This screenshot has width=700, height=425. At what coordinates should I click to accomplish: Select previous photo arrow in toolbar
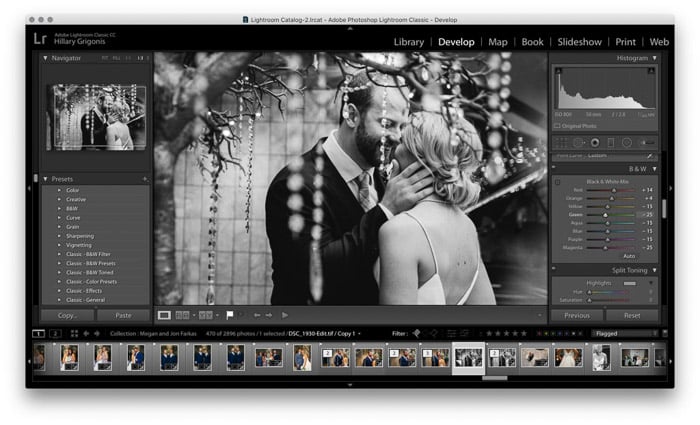coord(257,315)
